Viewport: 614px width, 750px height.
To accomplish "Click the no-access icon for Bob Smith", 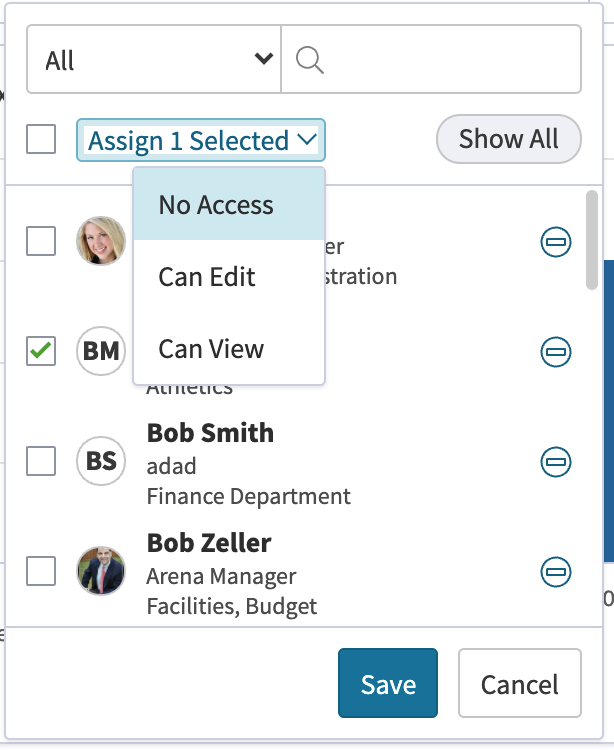I will tap(556, 462).
